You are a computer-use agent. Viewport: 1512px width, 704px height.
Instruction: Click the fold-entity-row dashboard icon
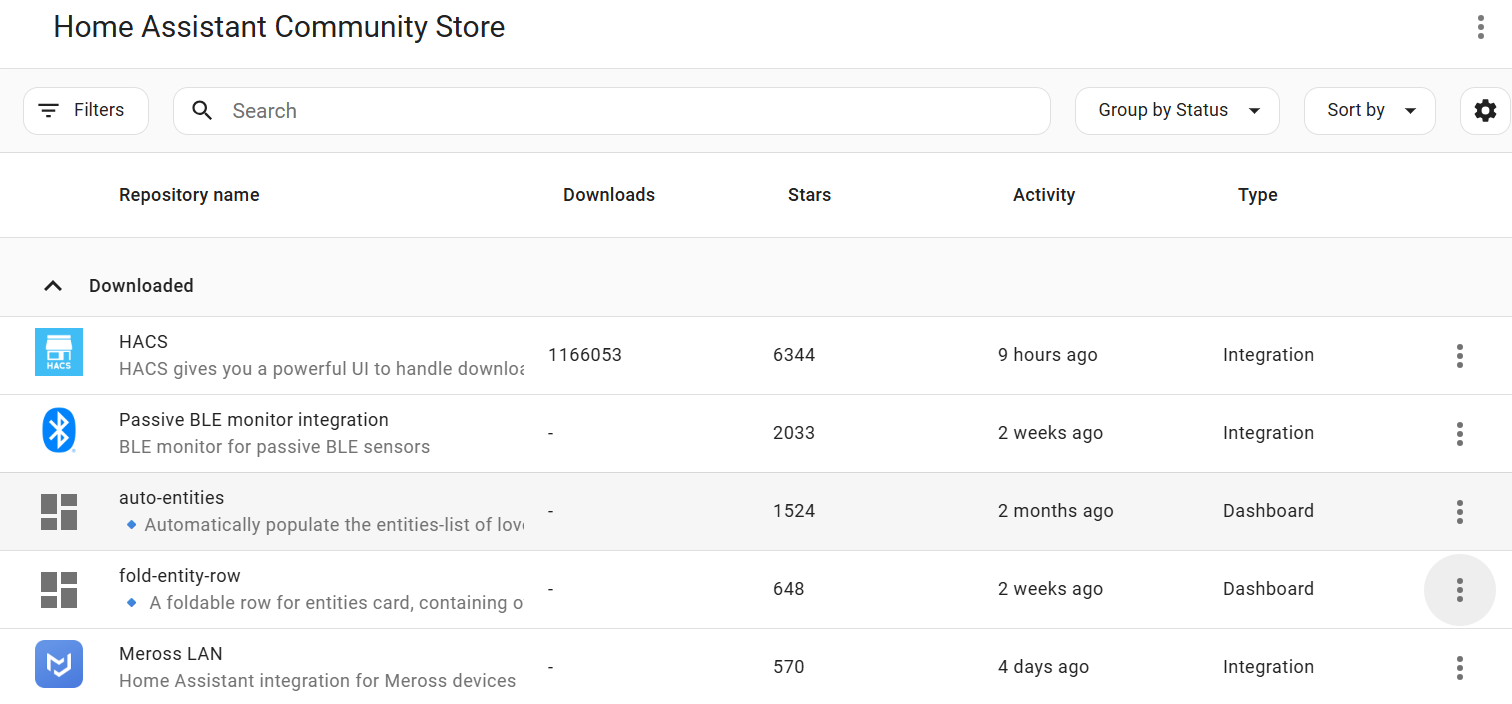point(59,589)
